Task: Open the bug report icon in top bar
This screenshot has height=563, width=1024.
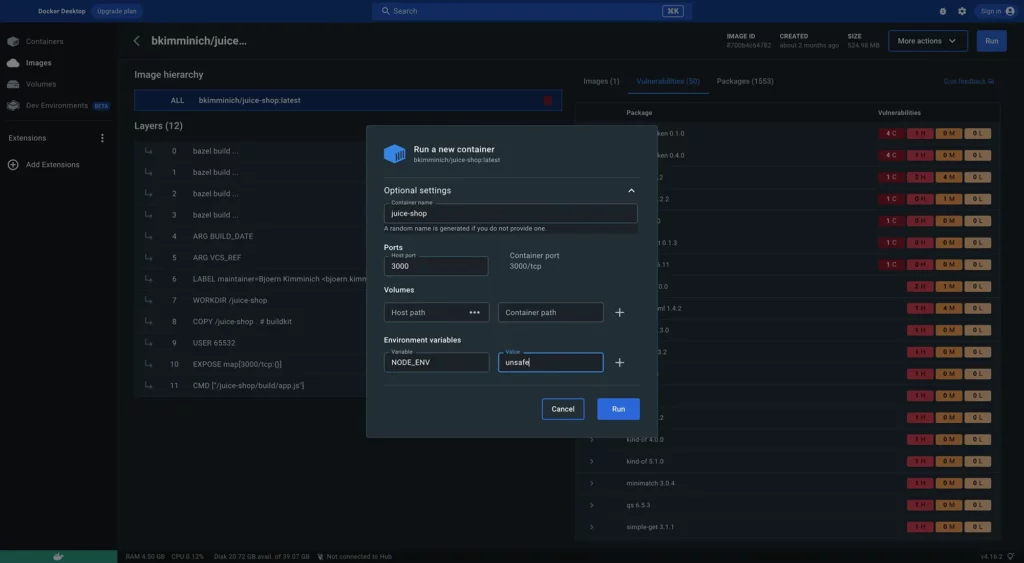Action: click(942, 11)
